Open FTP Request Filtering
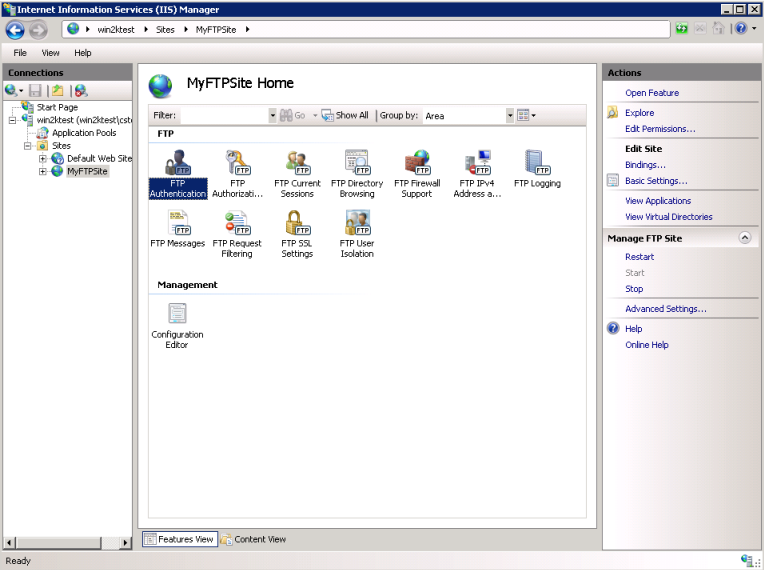 click(237, 234)
